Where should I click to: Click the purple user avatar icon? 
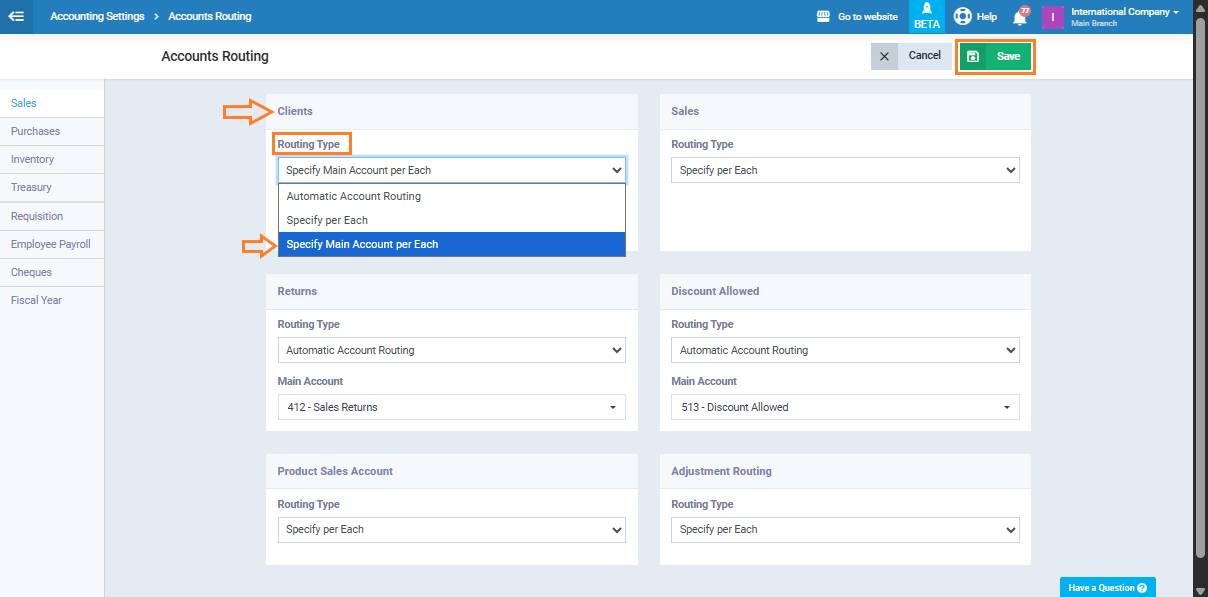1052,17
